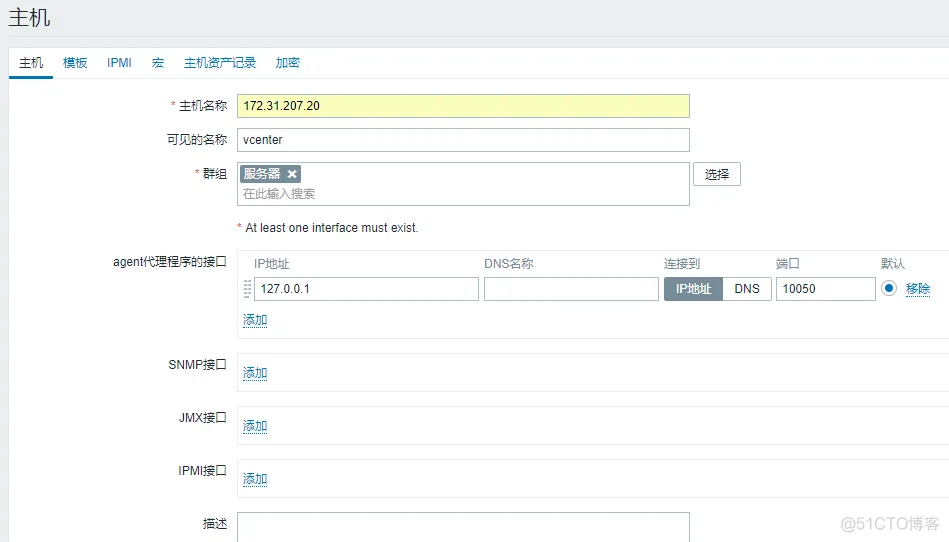Screen dimensions: 949x542
Task: Add a JMX interface
Action: coord(255,426)
